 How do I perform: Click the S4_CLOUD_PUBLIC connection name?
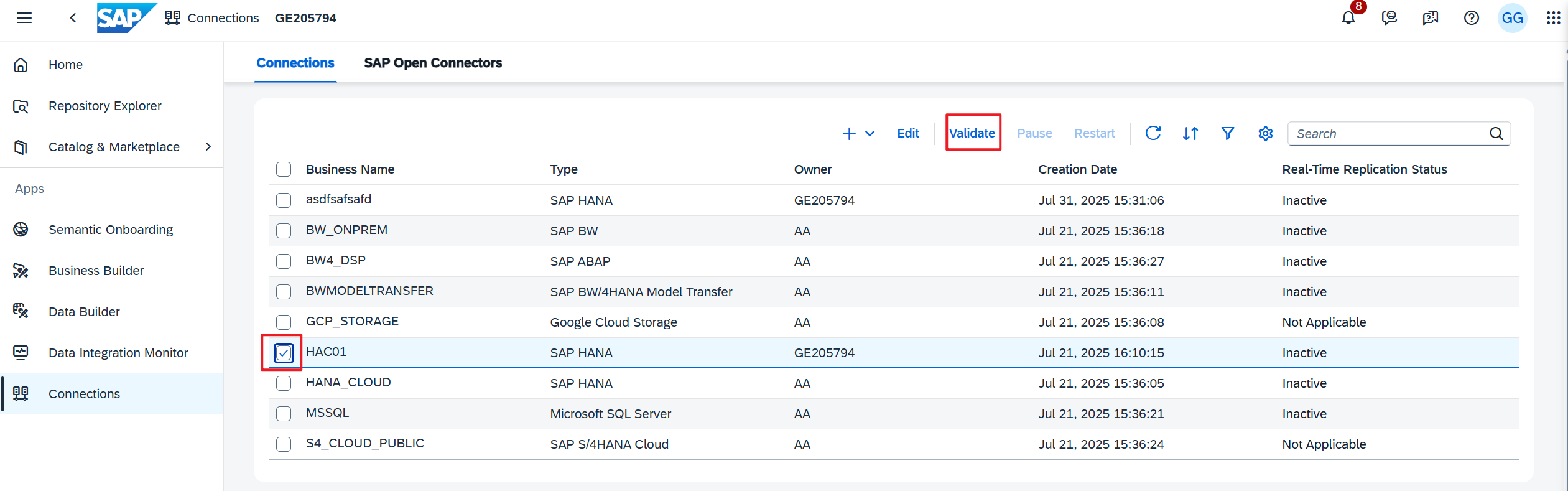pyautogui.click(x=365, y=443)
